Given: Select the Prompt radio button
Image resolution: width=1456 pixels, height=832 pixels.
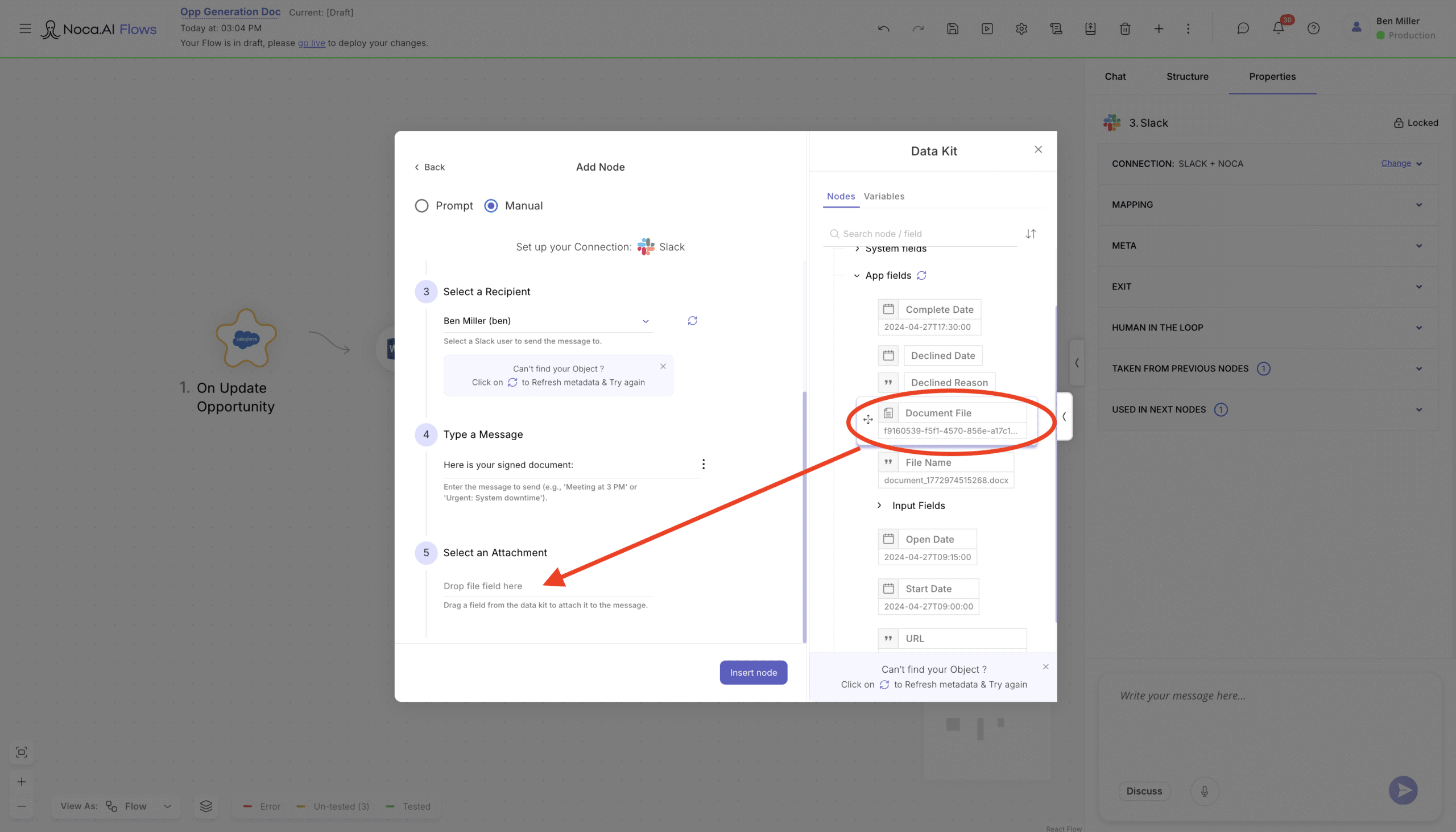Looking at the screenshot, I should (x=421, y=206).
